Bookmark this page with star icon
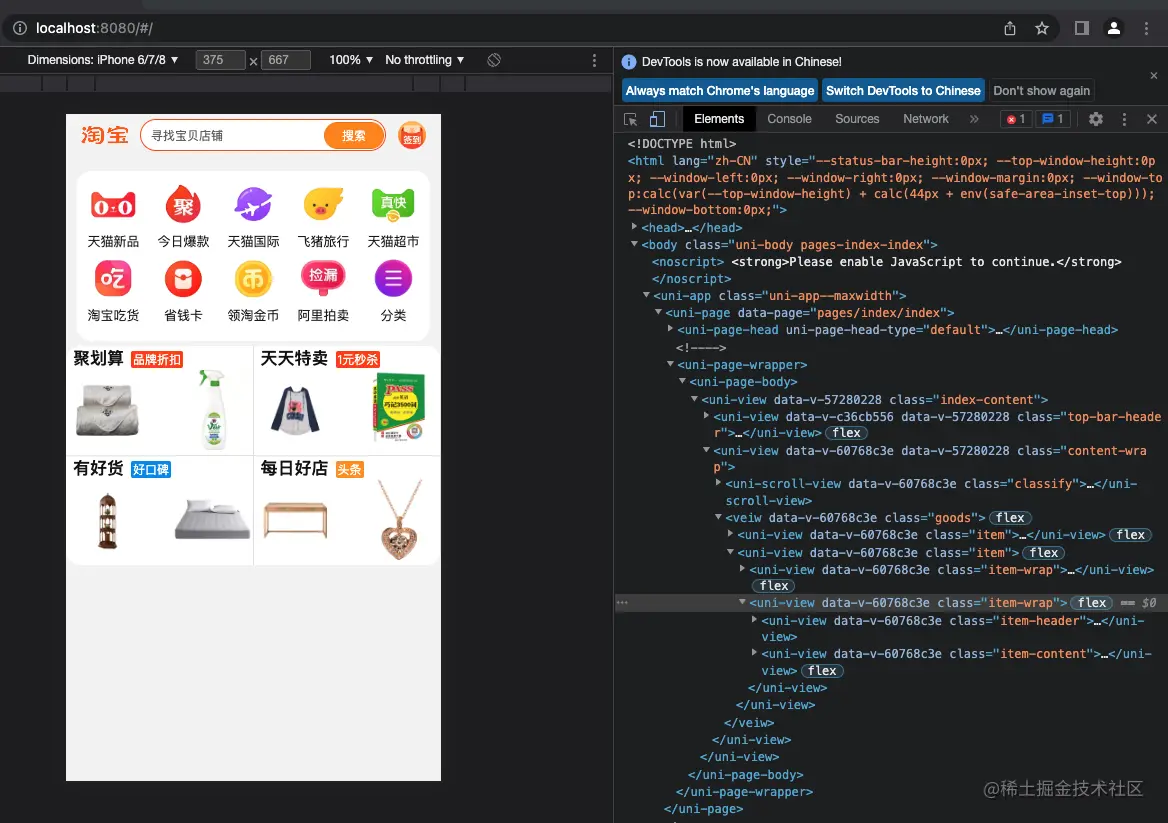This screenshot has width=1168, height=823. [1041, 28]
